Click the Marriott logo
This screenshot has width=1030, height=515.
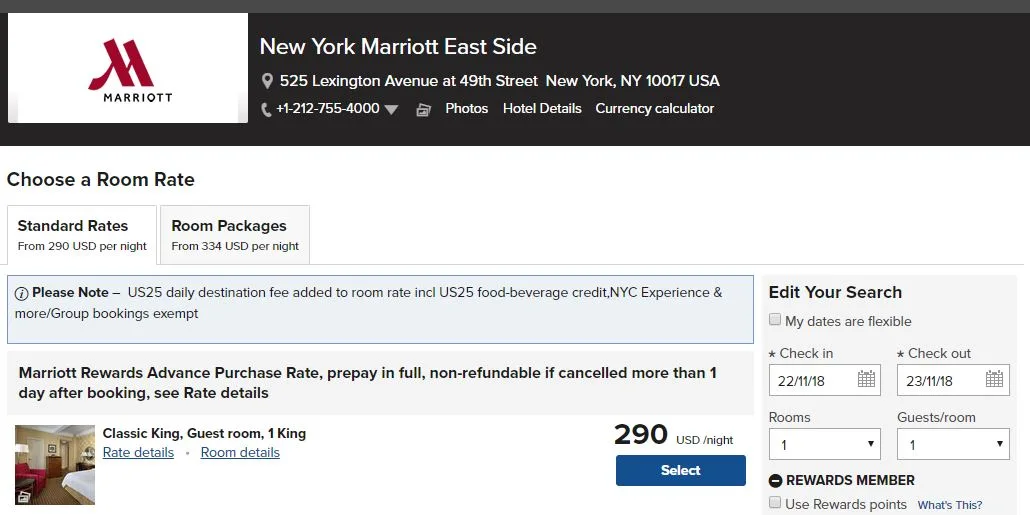[128, 68]
